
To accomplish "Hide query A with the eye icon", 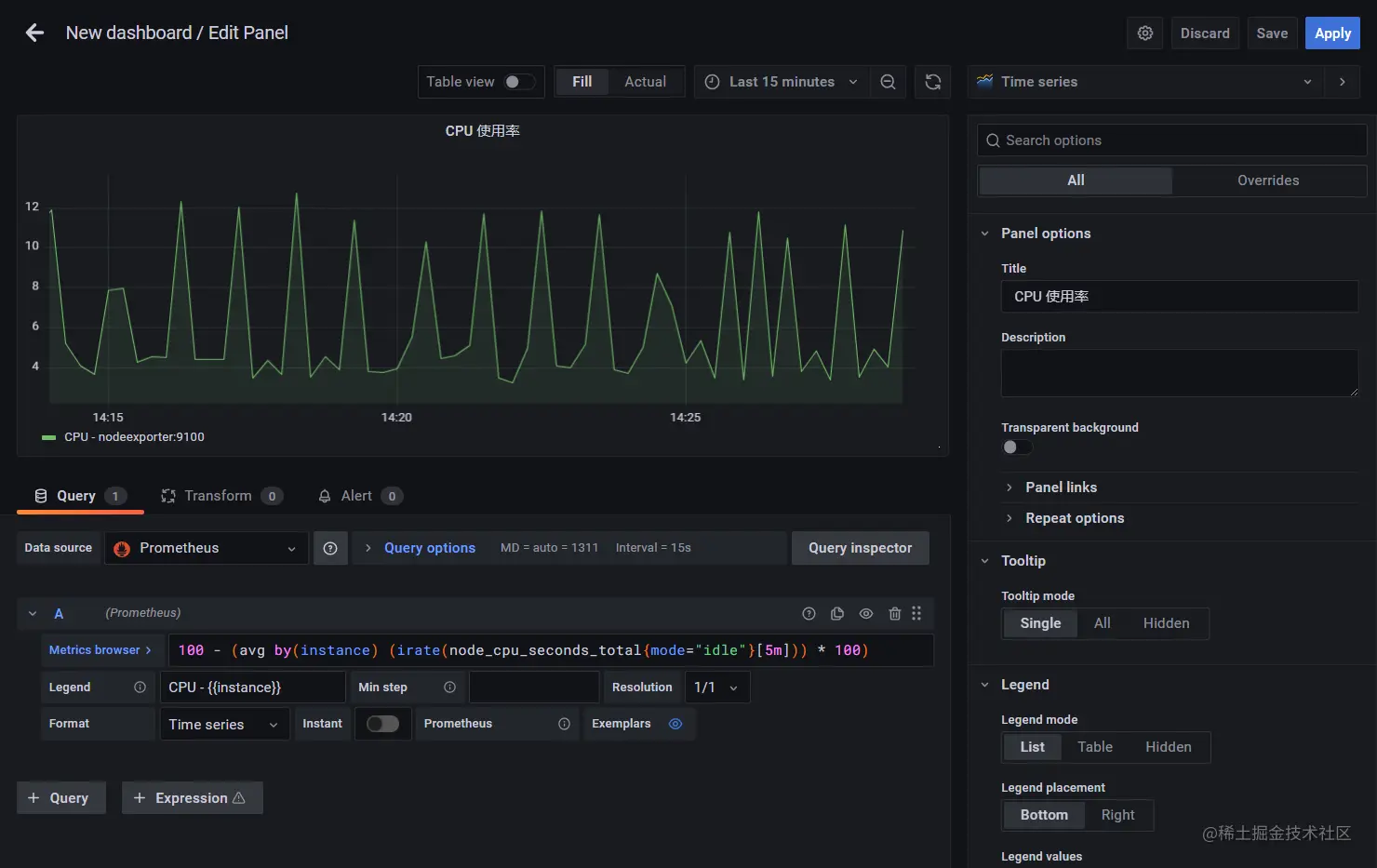I will point(865,613).
